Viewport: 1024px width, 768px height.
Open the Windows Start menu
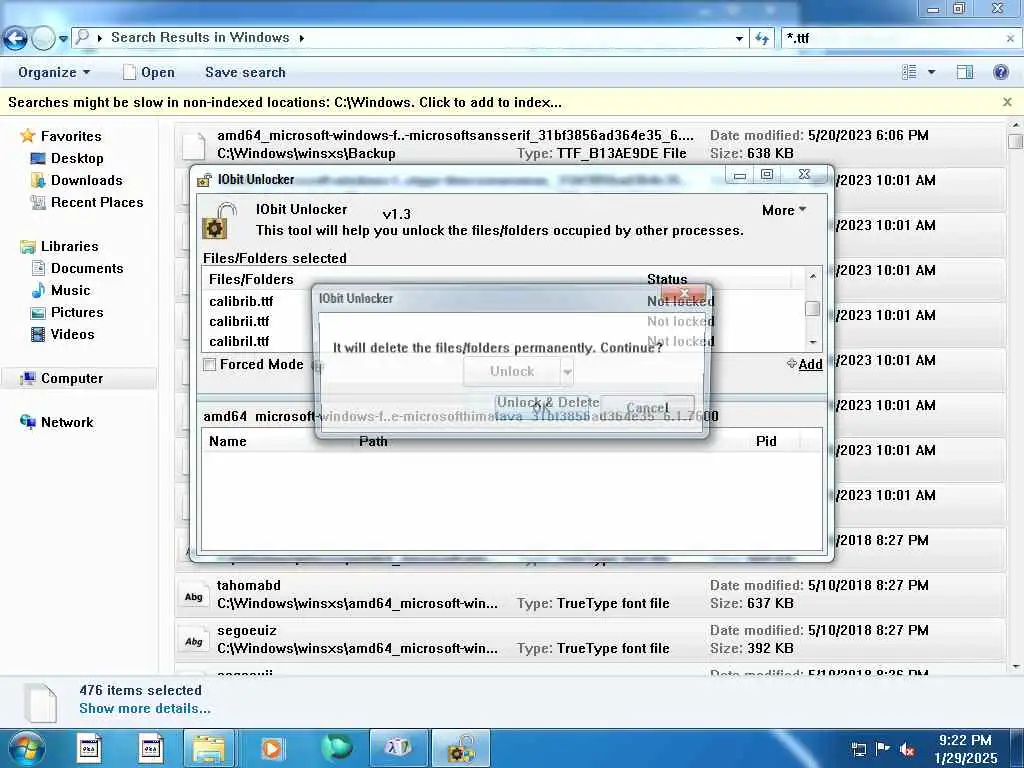[25, 748]
